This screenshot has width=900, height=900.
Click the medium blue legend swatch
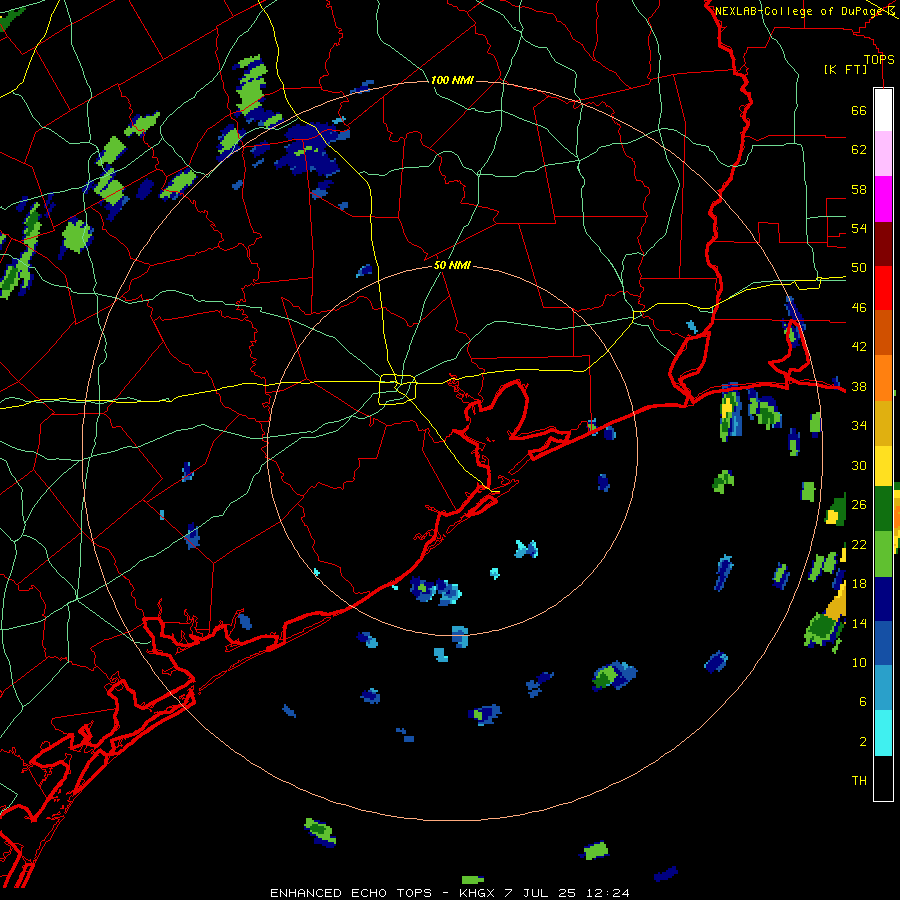(x=883, y=643)
